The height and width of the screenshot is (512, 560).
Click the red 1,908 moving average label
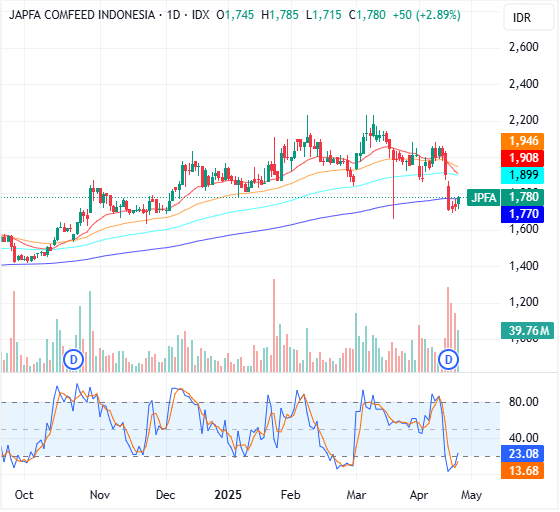(x=522, y=158)
